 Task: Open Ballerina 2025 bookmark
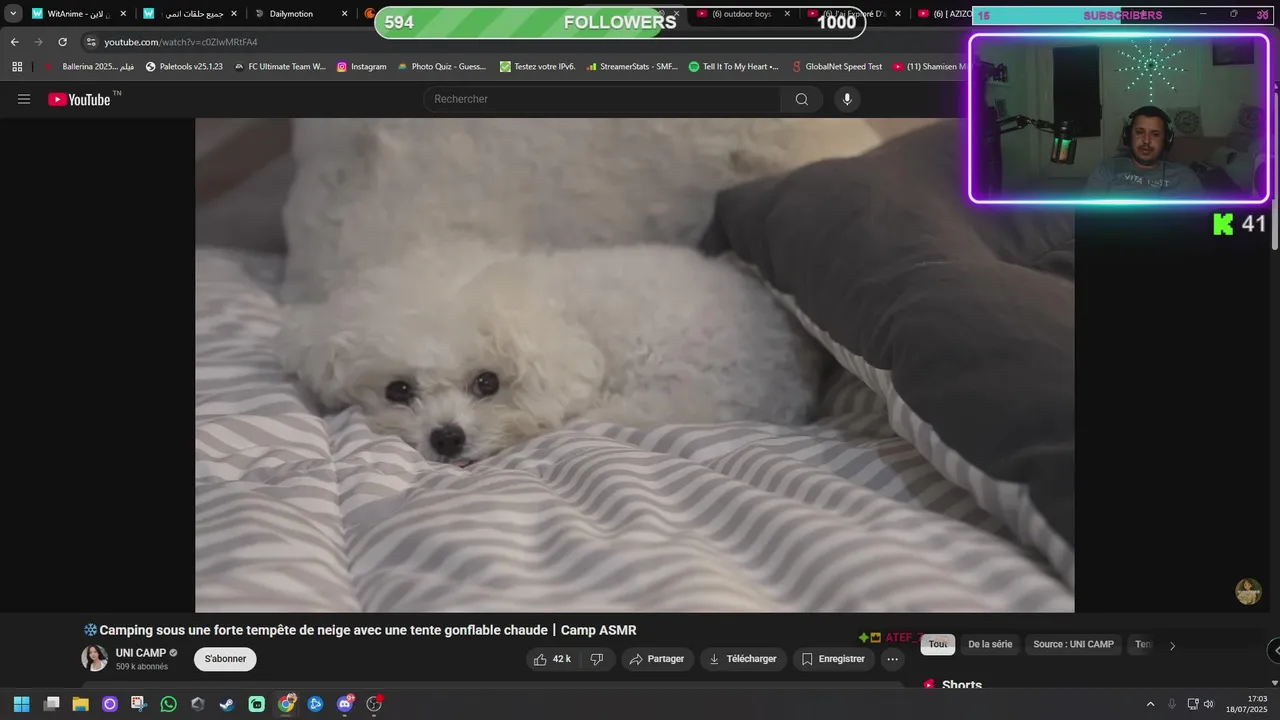pos(89,67)
